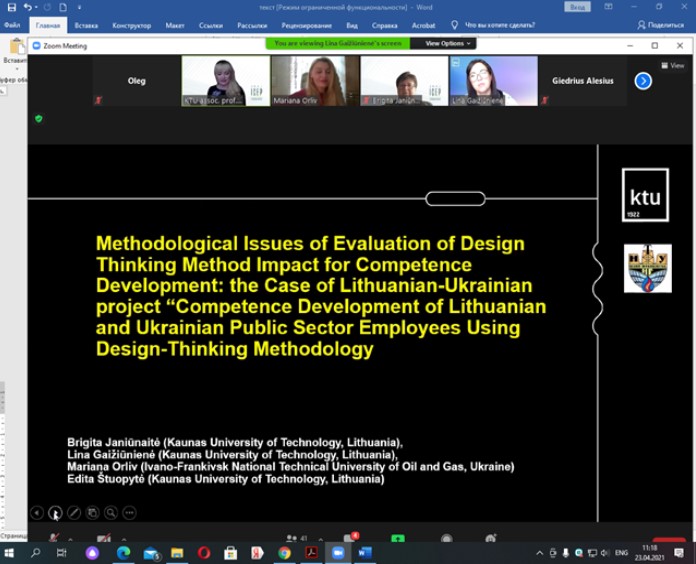Click the pen annotation tool on the slide
696x564 pixels.
pos(73,513)
